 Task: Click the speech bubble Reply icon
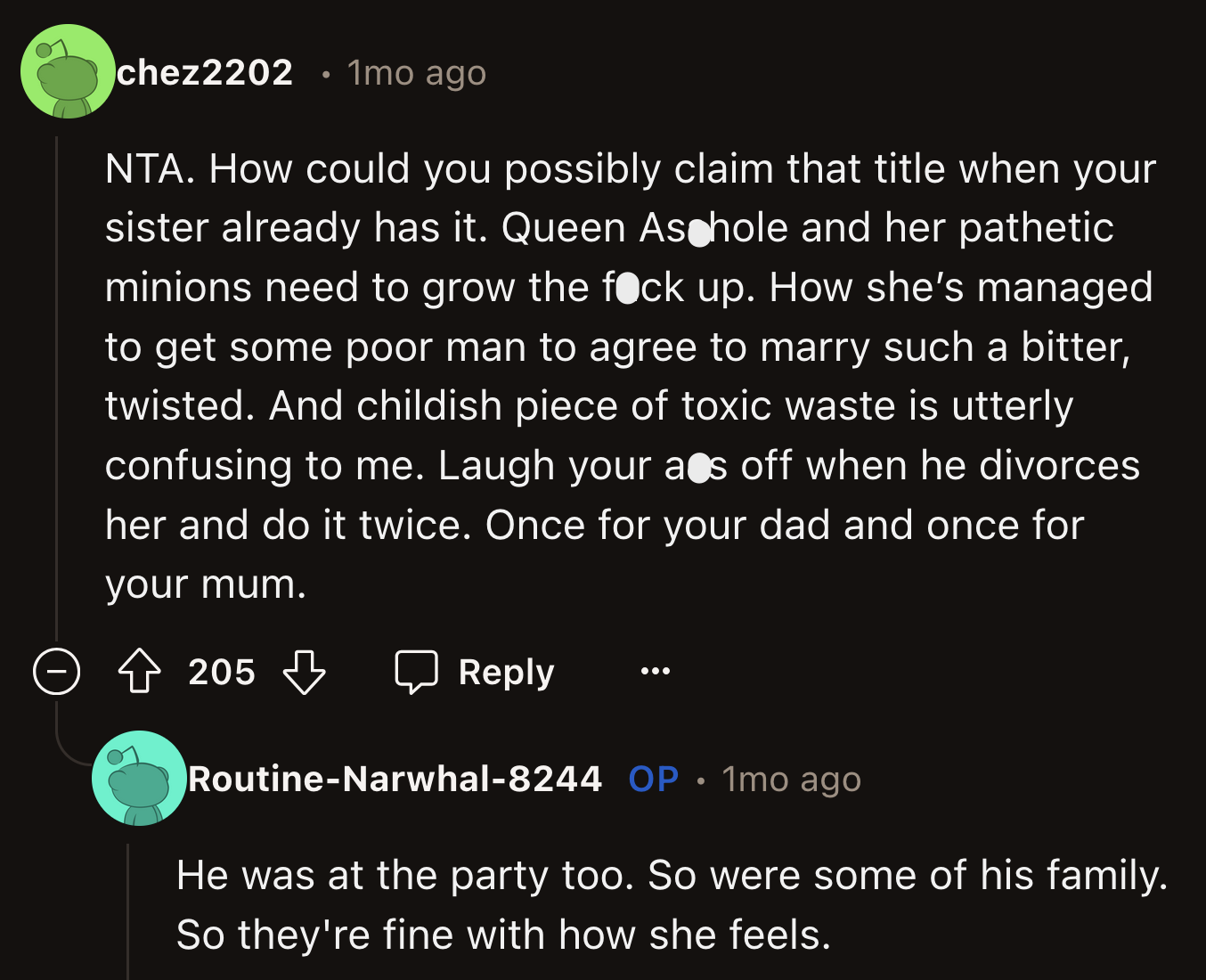[415, 672]
